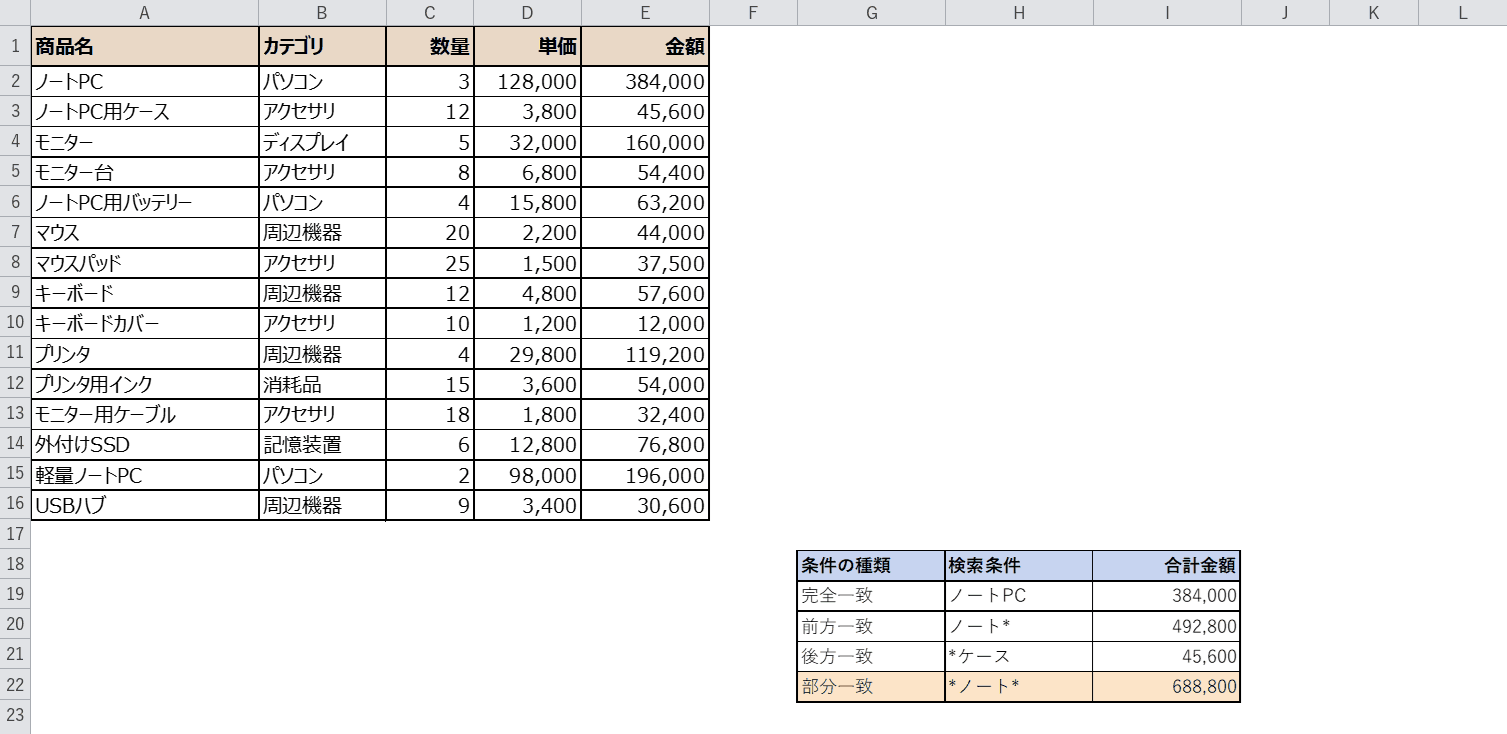Click the 検索条件 header cell
The height and width of the screenshot is (734, 1507).
(x=1019, y=565)
